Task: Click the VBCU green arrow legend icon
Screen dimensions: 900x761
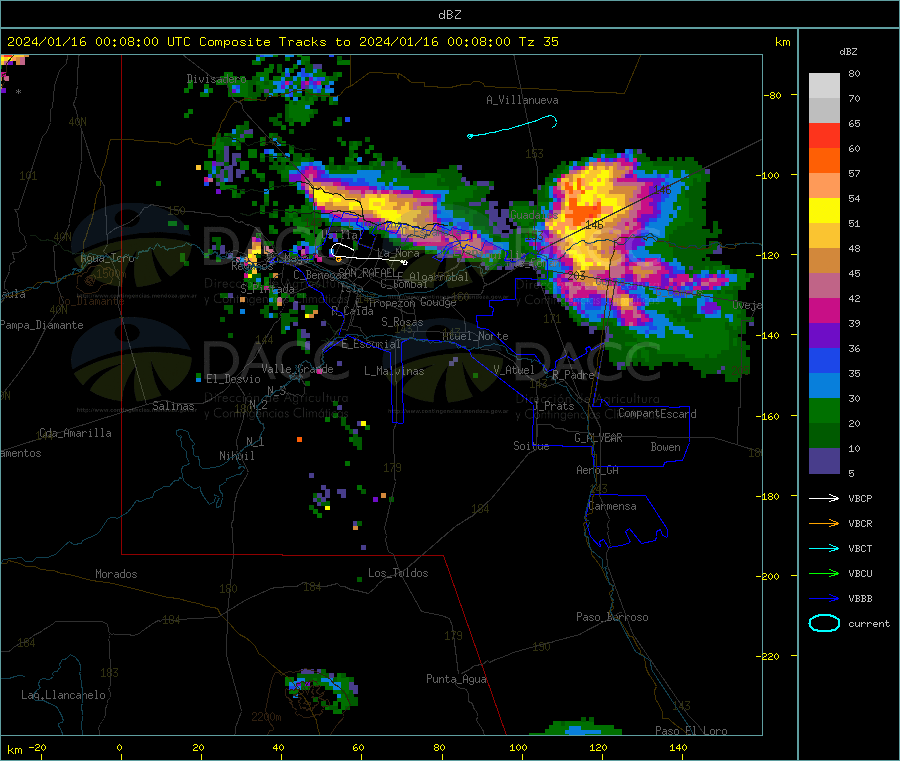Action: click(x=824, y=573)
